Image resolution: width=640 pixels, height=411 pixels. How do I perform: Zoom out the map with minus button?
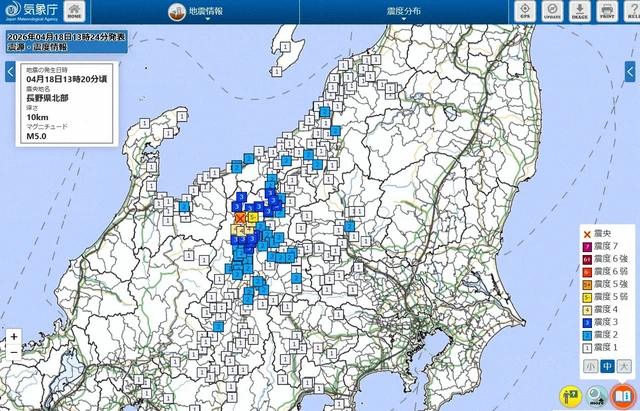click(13, 354)
